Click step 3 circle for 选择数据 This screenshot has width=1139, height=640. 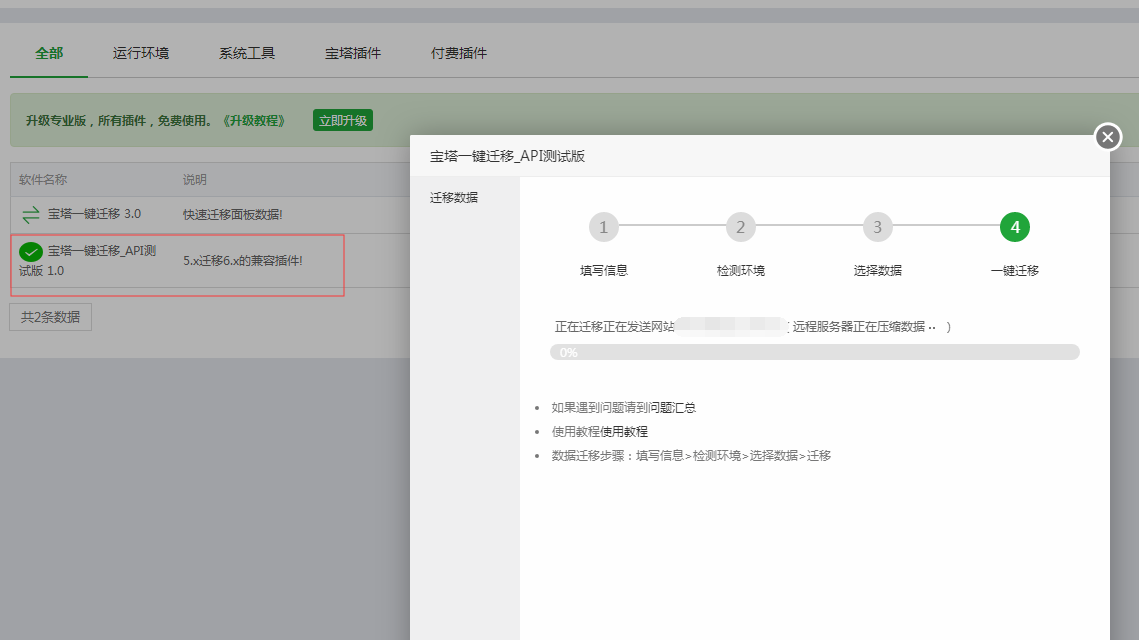click(877, 227)
